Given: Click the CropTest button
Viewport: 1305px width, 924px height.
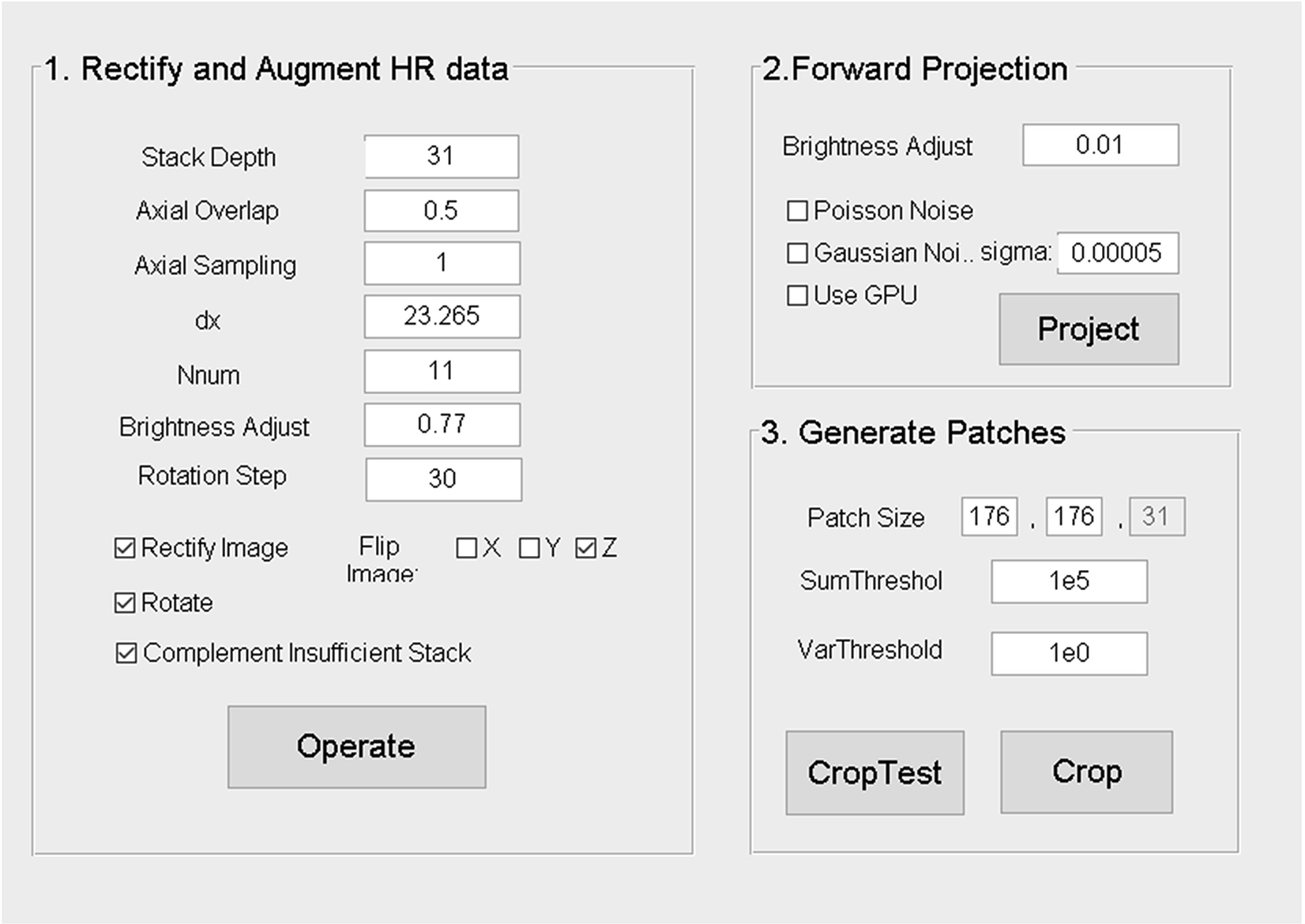Looking at the screenshot, I should (874, 772).
